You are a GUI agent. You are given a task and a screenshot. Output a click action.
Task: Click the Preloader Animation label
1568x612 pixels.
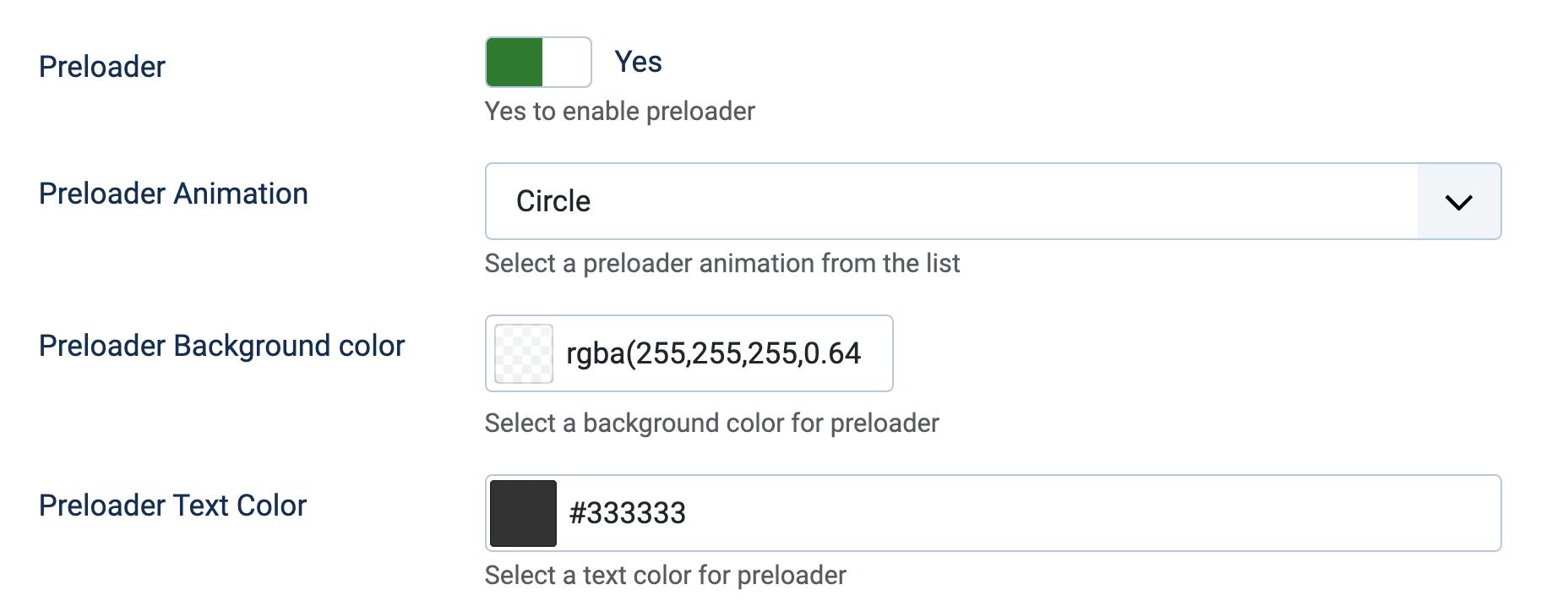tap(172, 194)
